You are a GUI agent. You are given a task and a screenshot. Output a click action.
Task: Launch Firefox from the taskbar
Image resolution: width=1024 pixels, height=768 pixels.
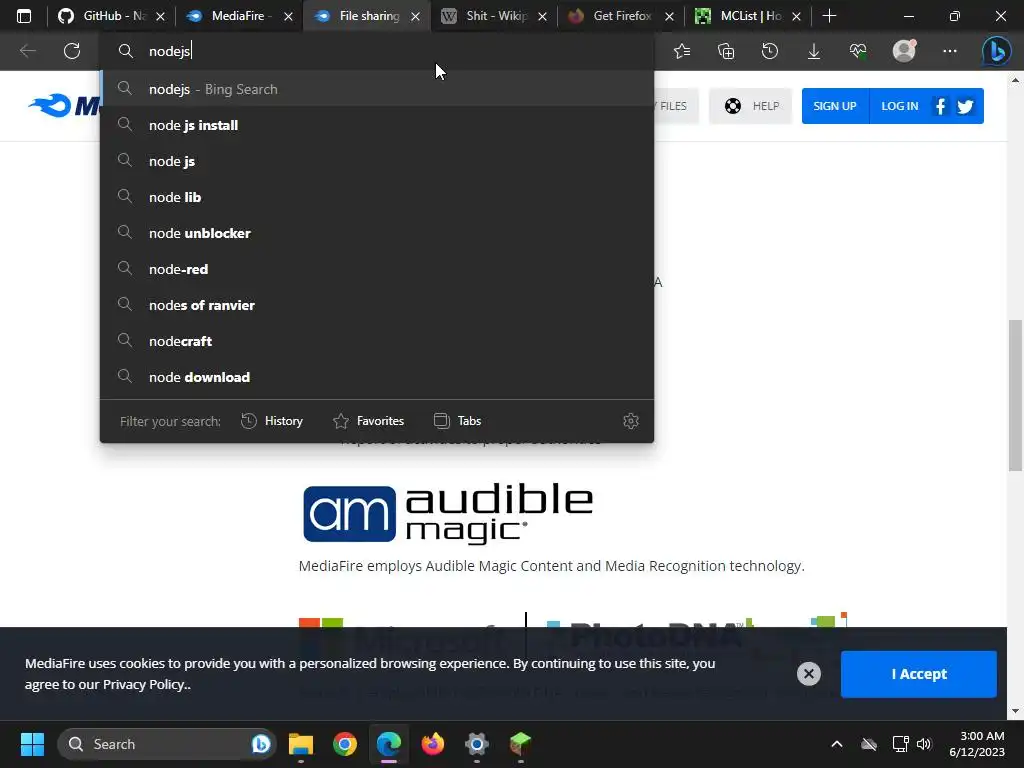click(432, 744)
